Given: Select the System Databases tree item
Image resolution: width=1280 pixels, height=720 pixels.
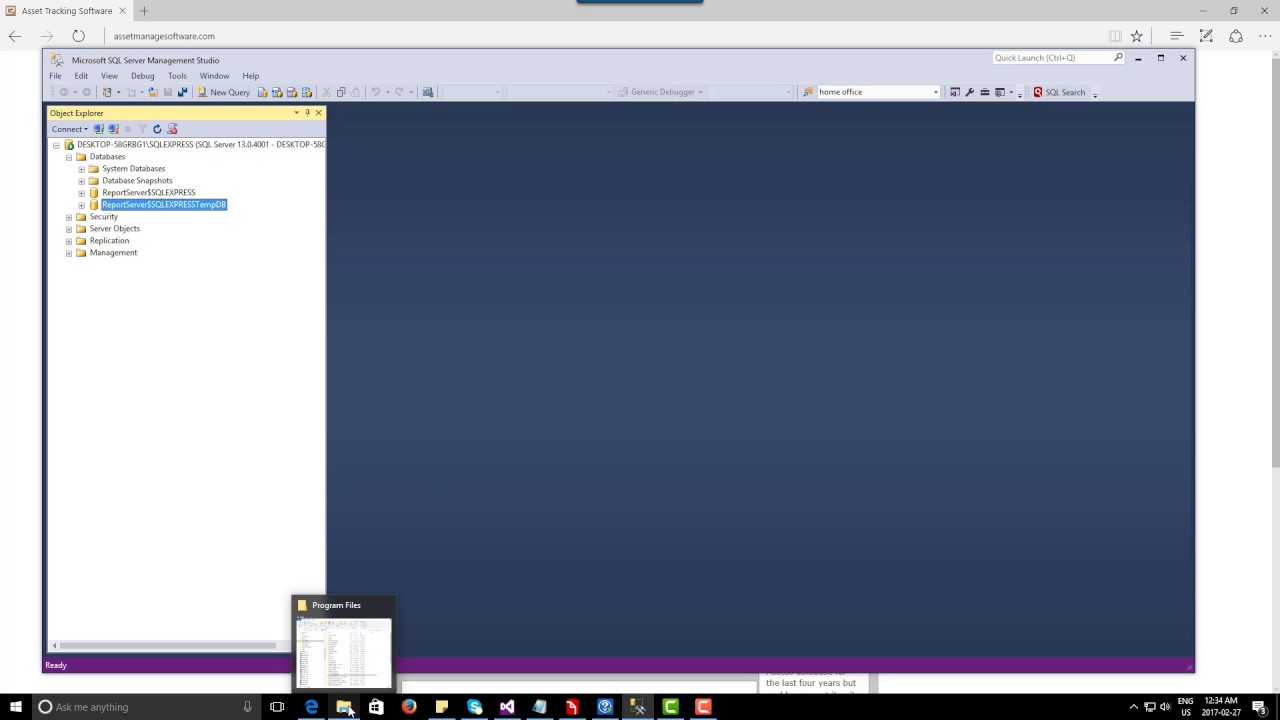Looking at the screenshot, I should [x=133, y=169].
